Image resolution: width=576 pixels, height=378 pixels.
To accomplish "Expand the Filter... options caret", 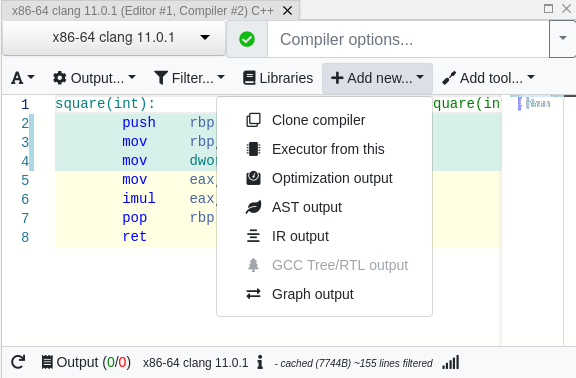I will (221, 77).
